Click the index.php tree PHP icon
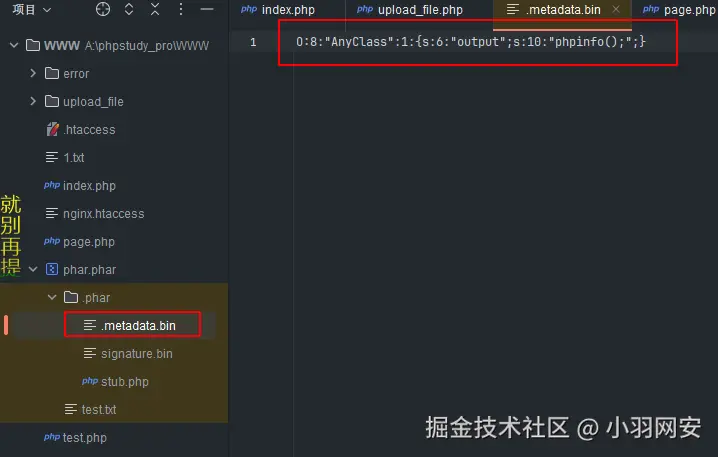718x457 pixels. 52,185
